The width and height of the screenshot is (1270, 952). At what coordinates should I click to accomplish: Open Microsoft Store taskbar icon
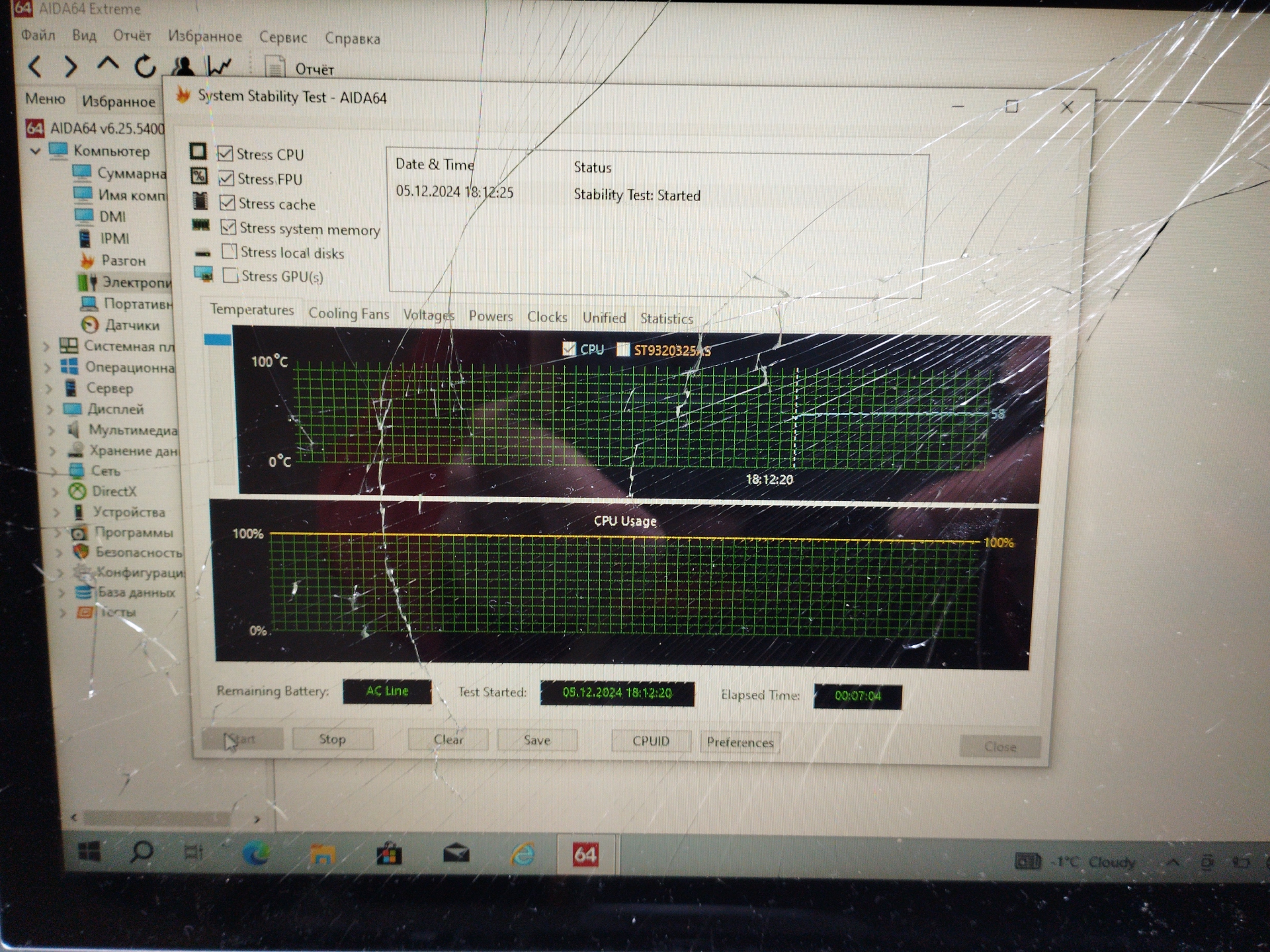point(389,854)
